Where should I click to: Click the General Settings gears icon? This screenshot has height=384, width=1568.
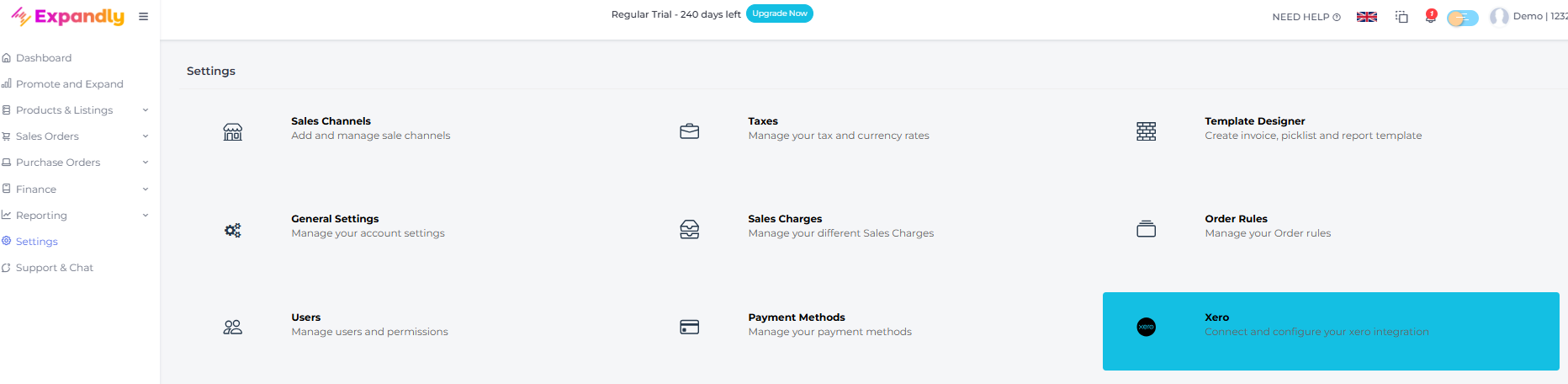(233, 230)
